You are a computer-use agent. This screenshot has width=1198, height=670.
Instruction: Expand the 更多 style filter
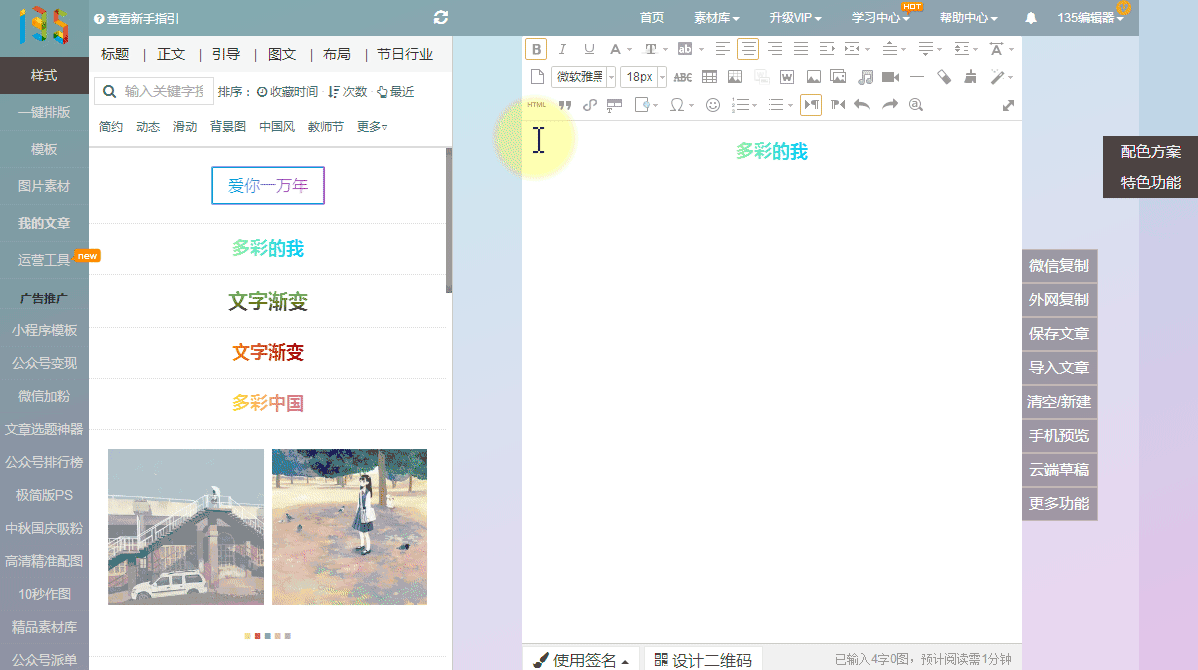point(372,127)
